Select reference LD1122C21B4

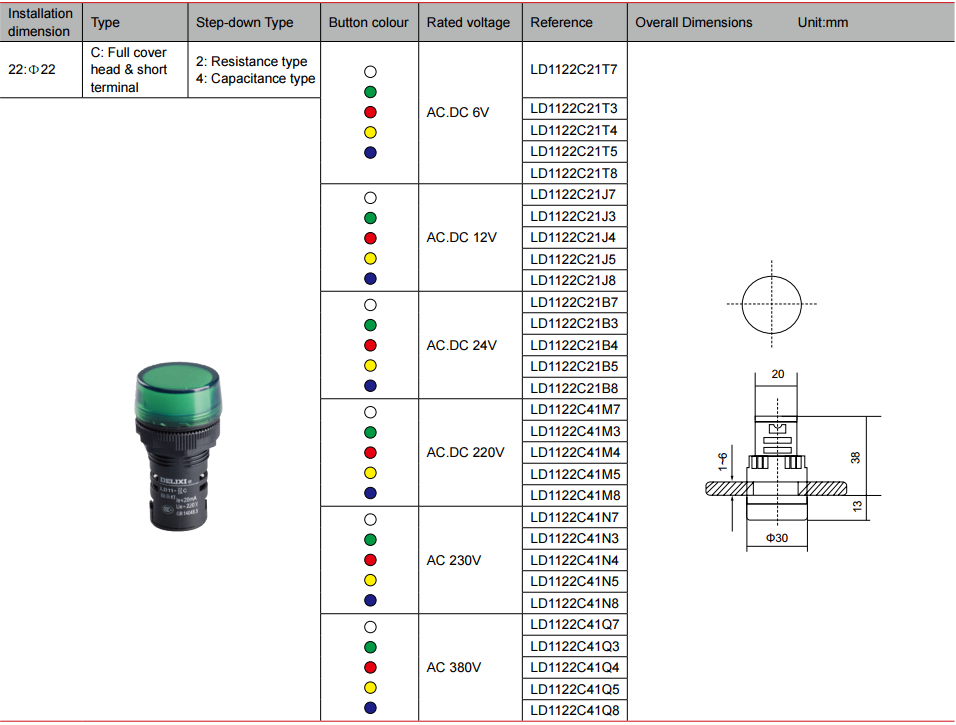click(574, 345)
